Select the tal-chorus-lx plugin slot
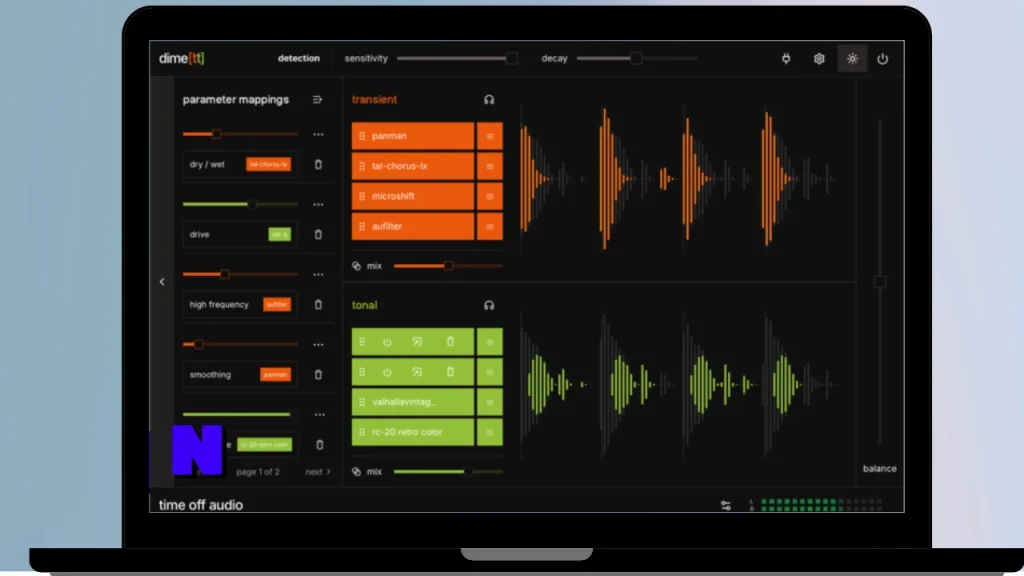Image resolution: width=1024 pixels, height=576 pixels. pos(413,166)
